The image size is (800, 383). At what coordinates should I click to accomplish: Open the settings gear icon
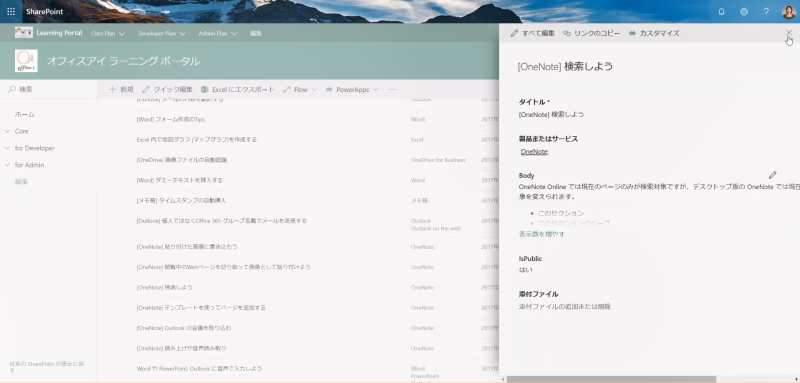pyautogui.click(x=744, y=12)
